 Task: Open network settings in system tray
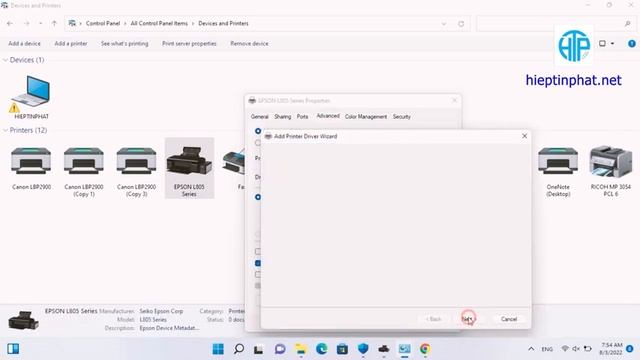pos(565,349)
